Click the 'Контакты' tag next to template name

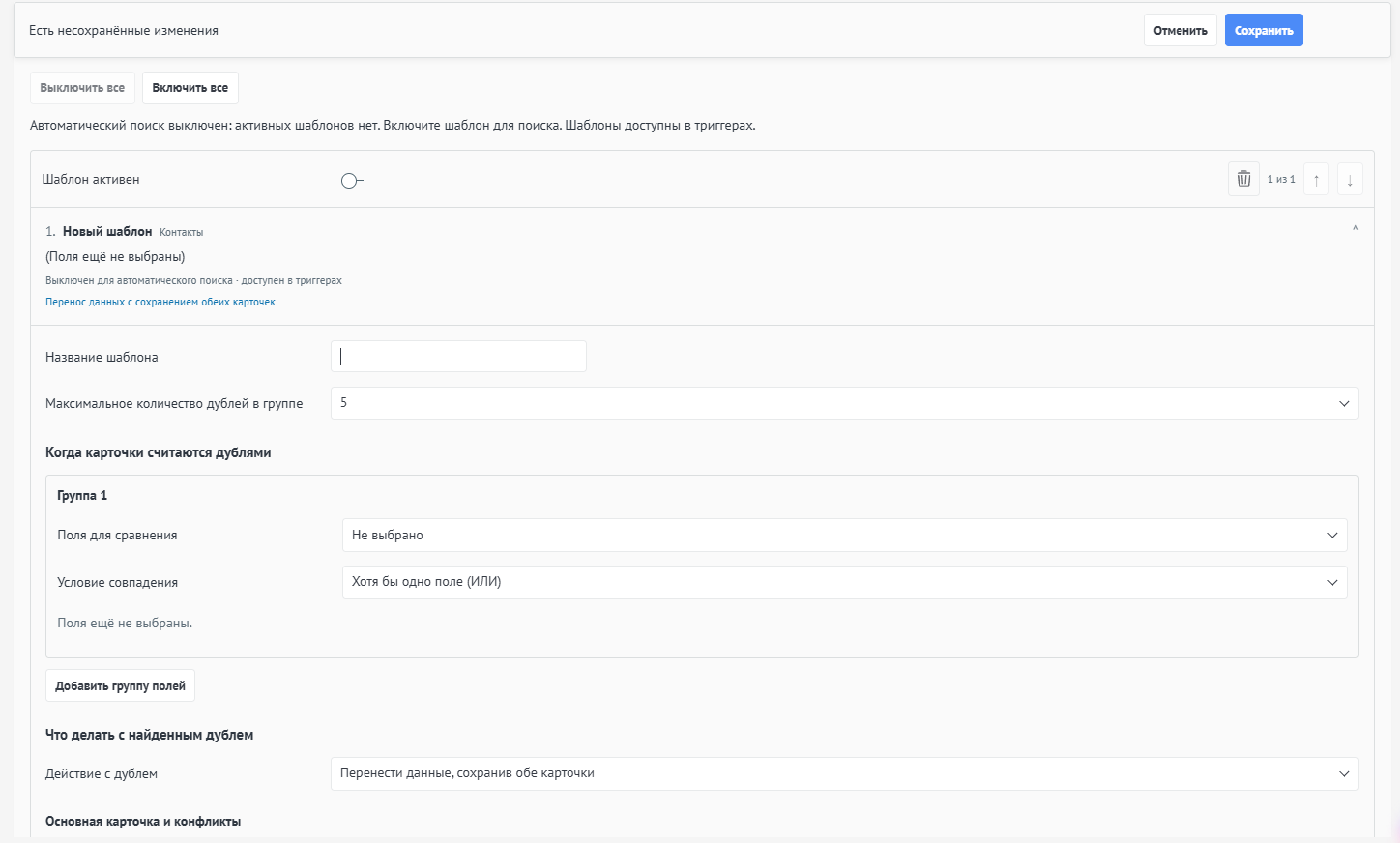pyautogui.click(x=182, y=232)
